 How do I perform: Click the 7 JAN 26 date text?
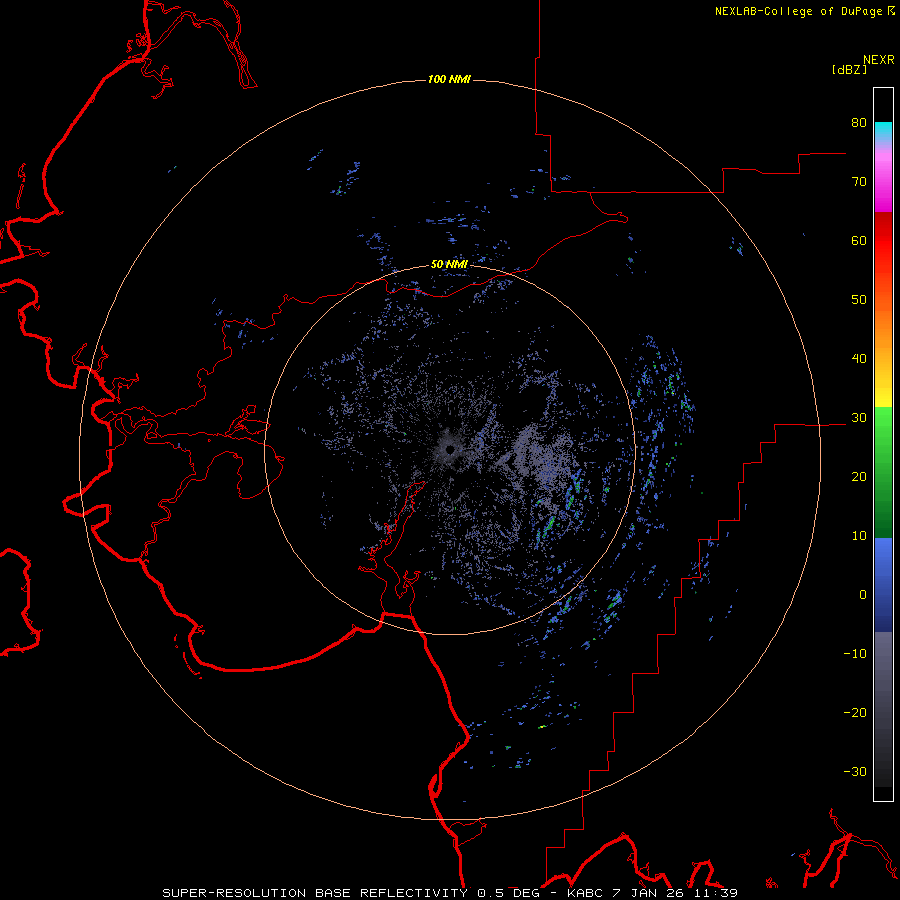pos(646,893)
